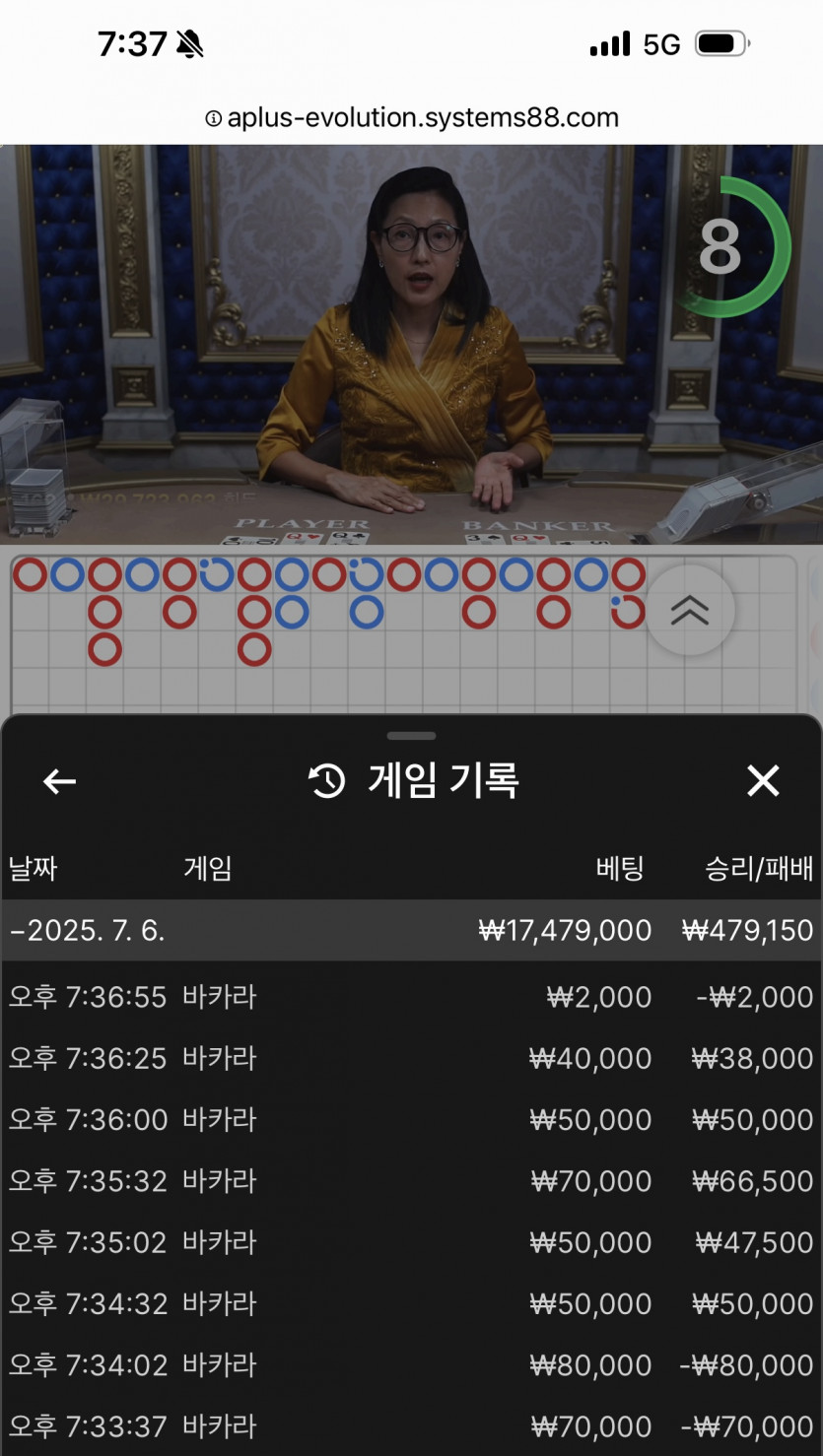Expand the roadmap with the double chevron
823x1456 pixels.
pyautogui.click(x=689, y=611)
